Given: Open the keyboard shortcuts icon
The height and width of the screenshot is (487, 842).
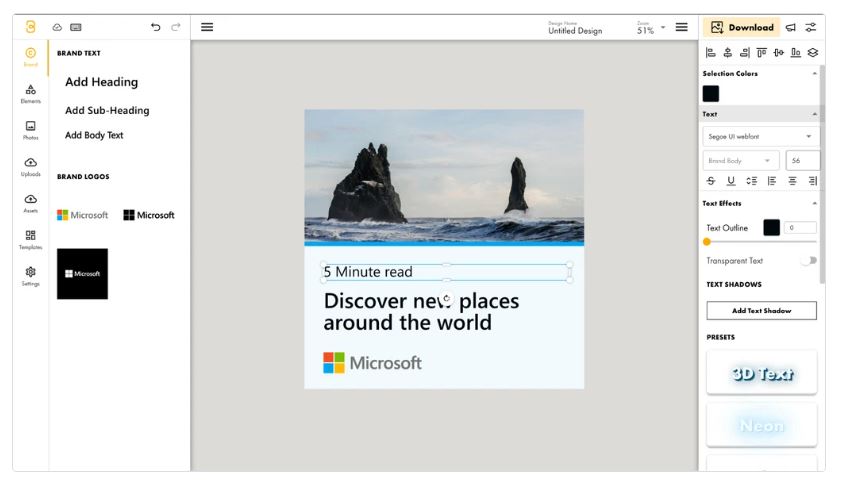Looking at the screenshot, I should (76, 27).
